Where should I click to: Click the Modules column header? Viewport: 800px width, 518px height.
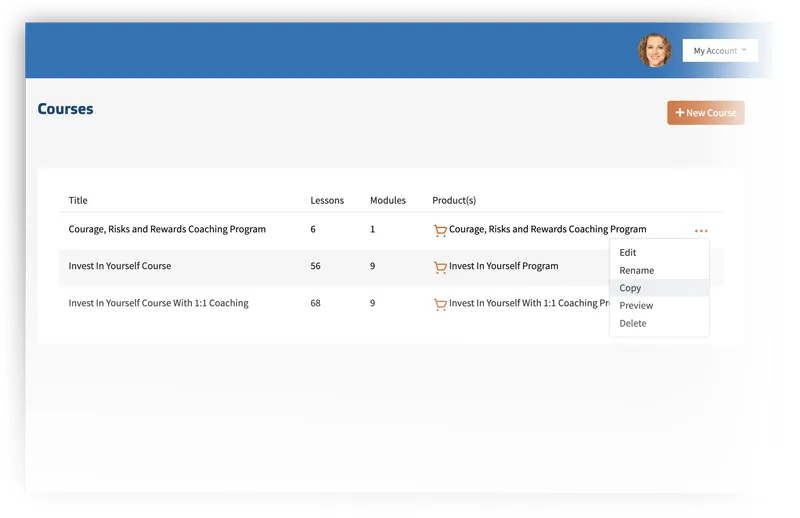pos(388,200)
